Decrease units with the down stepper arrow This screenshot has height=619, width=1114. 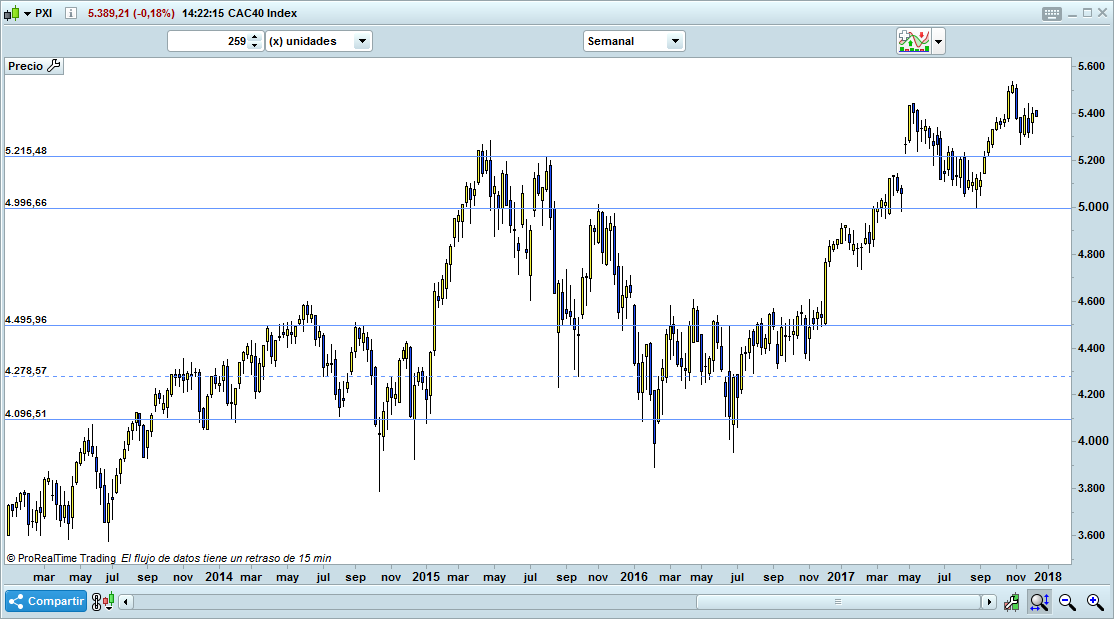point(255,46)
